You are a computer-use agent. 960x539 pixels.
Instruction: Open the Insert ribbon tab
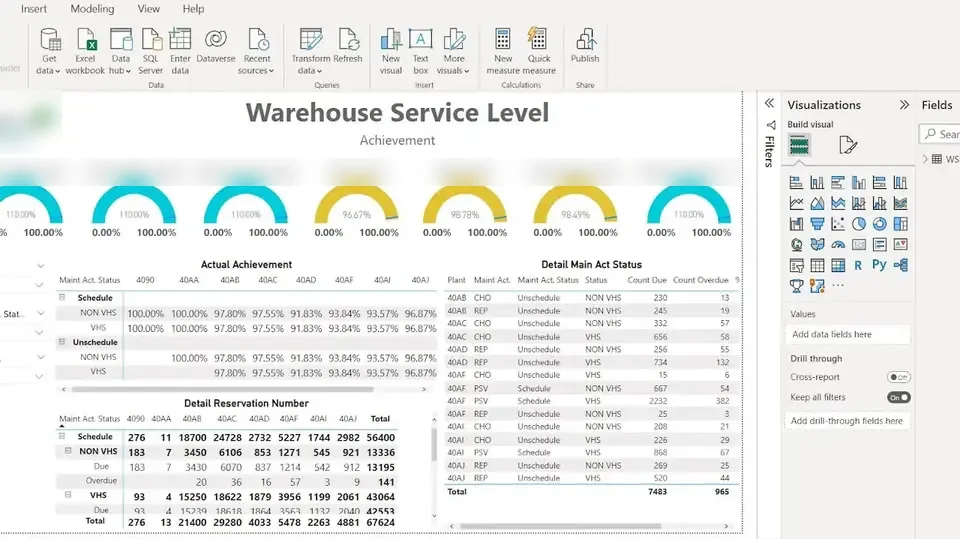tap(34, 9)
